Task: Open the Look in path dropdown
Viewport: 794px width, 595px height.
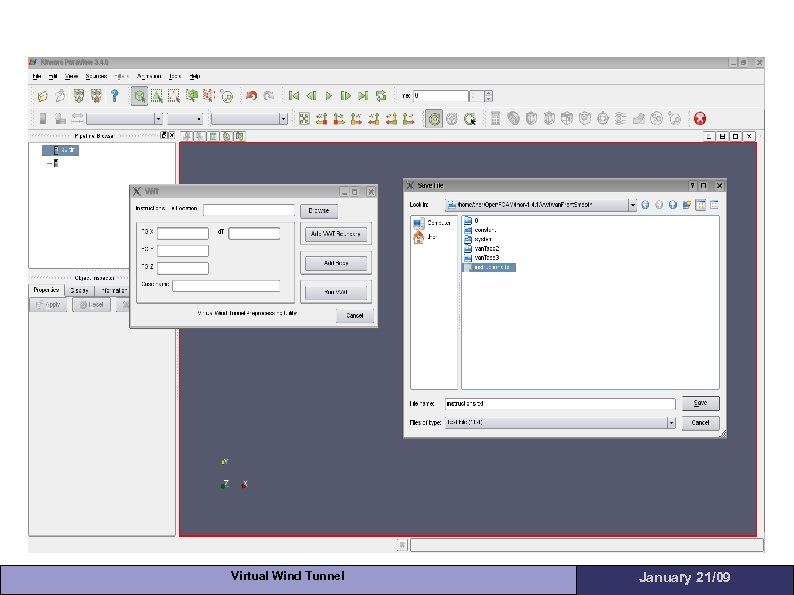Action: point(632,205)
